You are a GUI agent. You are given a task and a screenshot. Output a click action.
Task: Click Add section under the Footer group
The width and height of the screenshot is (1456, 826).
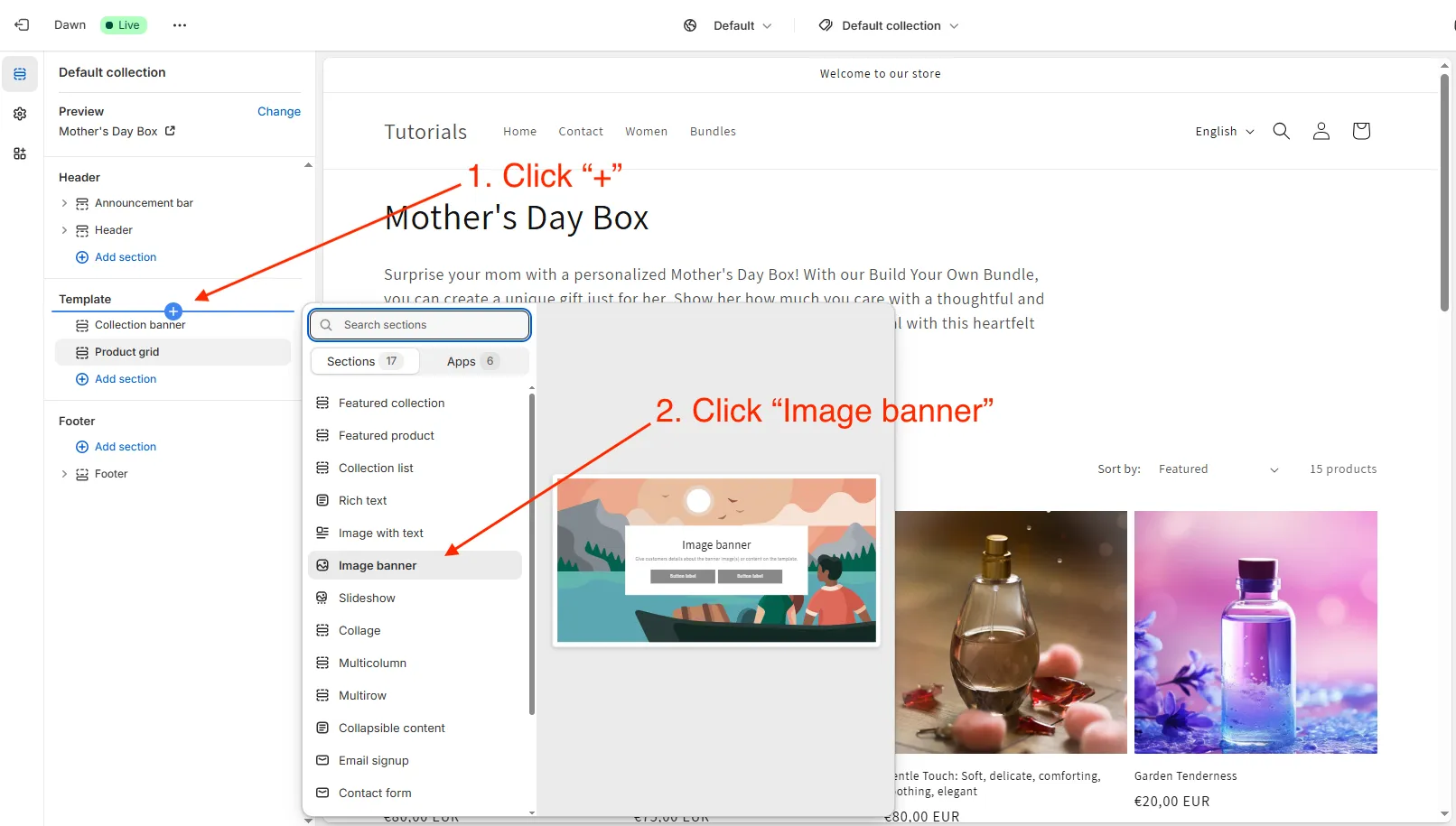126,446
